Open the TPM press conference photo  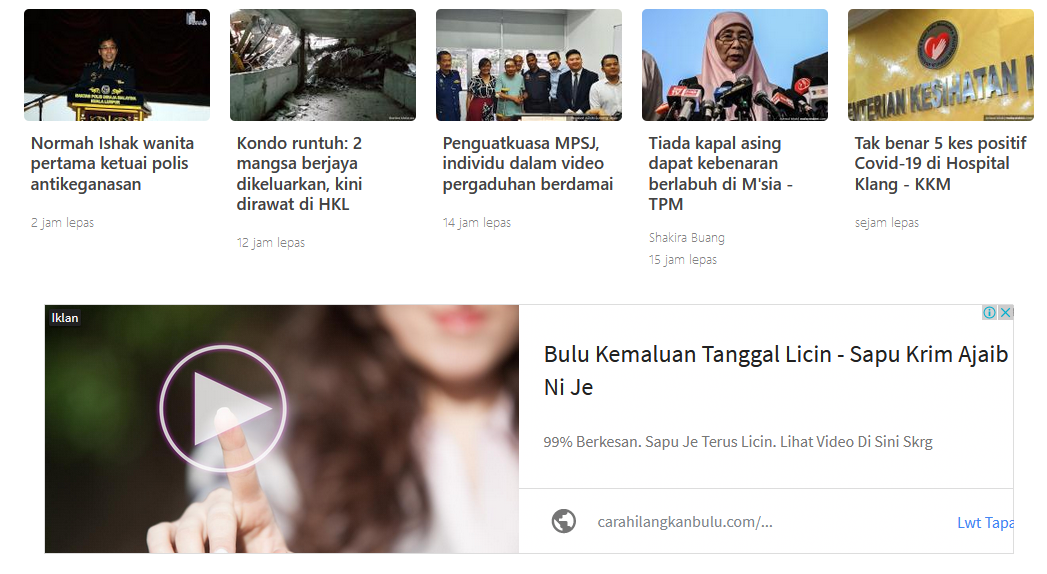click(735, 65)
